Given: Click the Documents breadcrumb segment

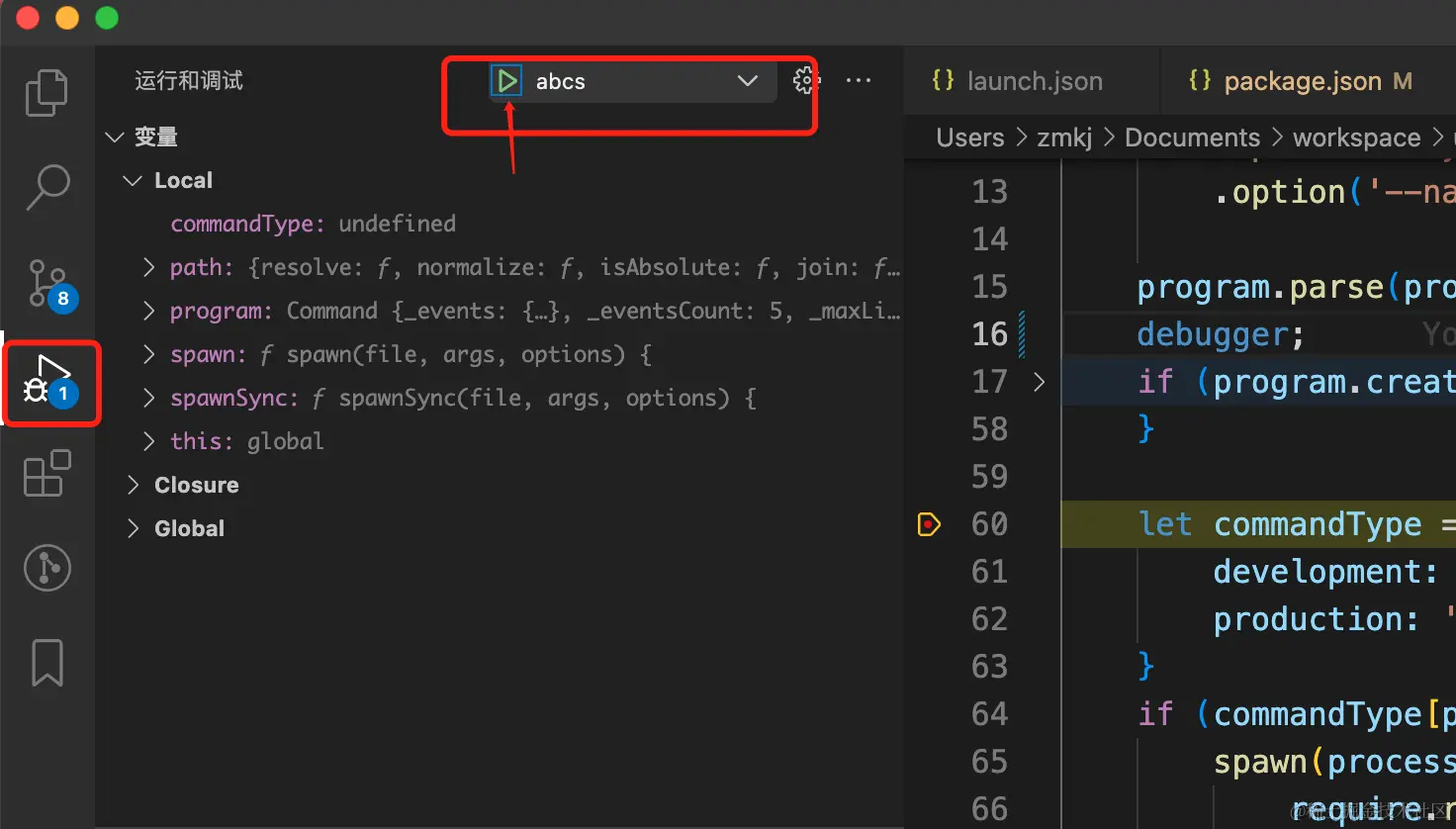Looking at the screenshot, I should click(x=1192, y=138).
